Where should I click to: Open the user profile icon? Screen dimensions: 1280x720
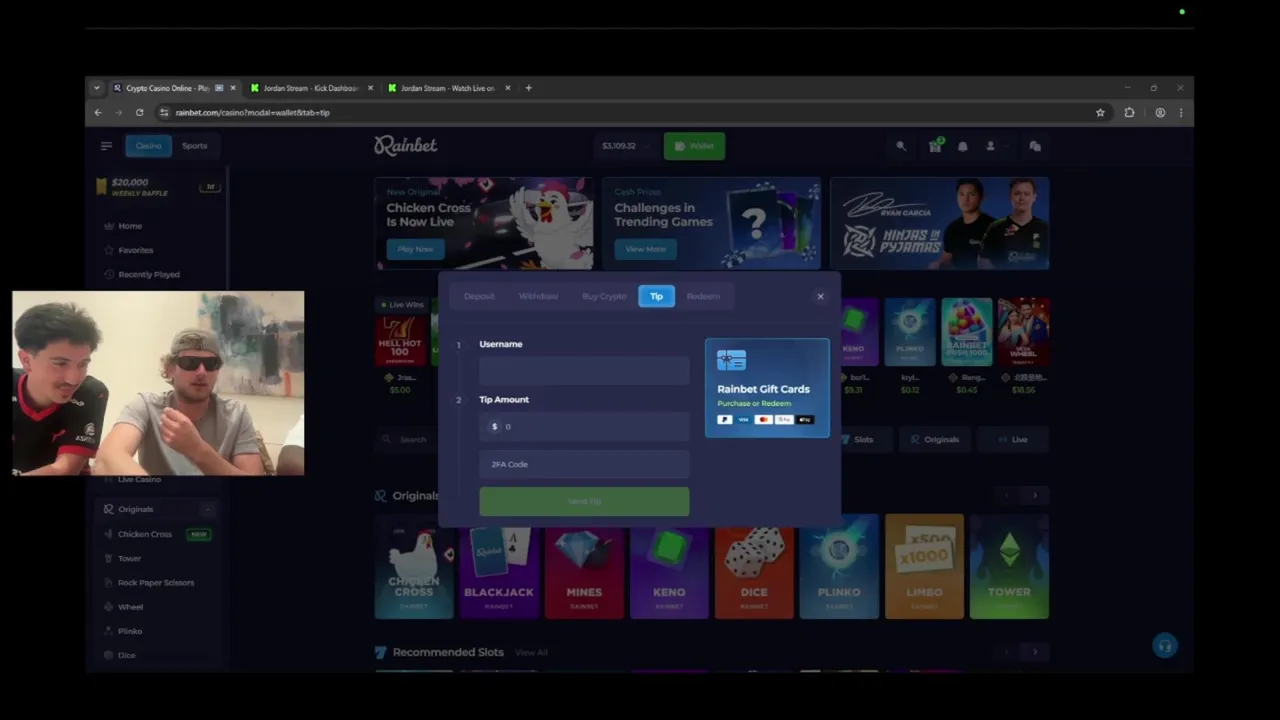(991, 146)
